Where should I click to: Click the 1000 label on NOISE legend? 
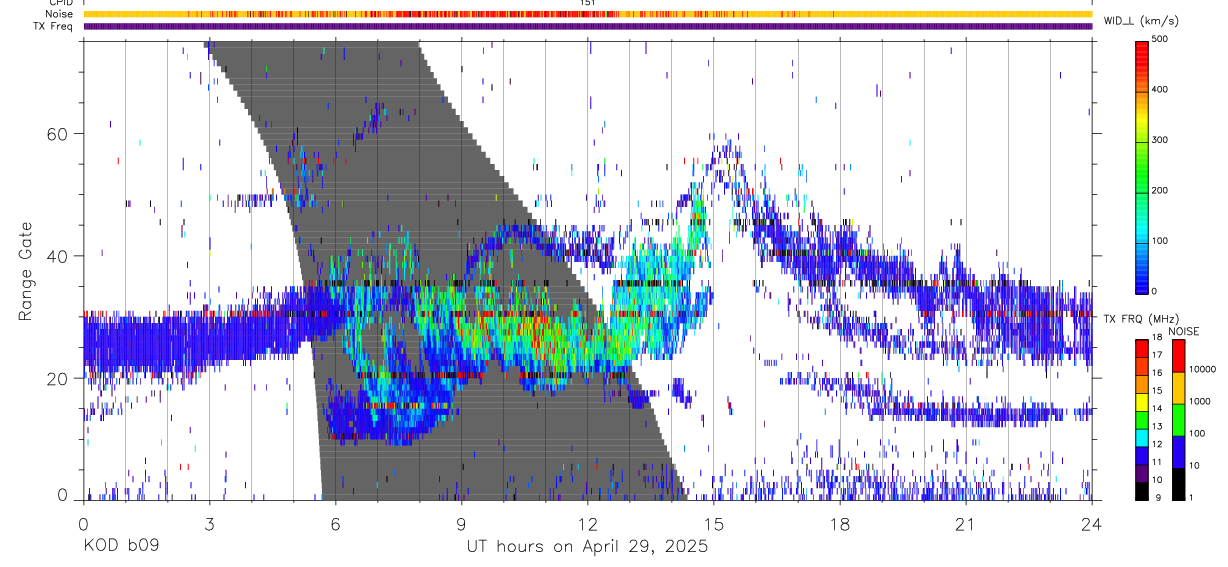coord(1199,401)
